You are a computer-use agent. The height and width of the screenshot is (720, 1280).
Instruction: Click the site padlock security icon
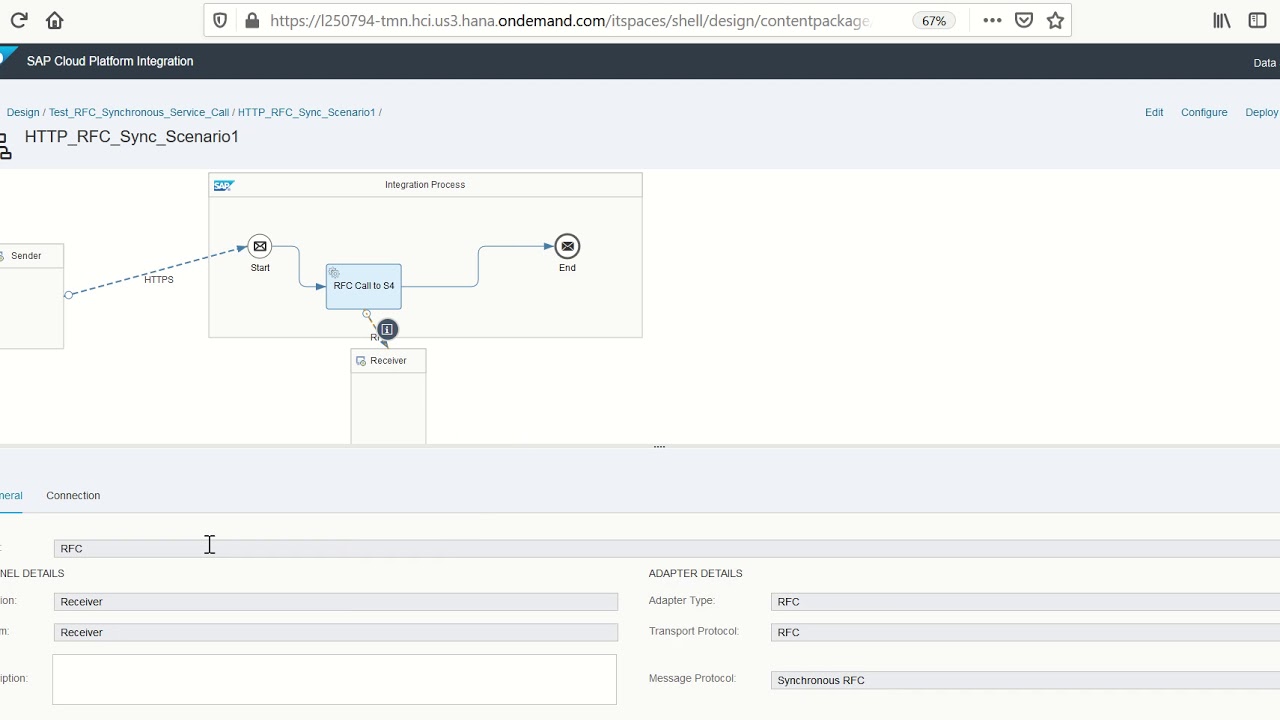(x=252, y=20)
